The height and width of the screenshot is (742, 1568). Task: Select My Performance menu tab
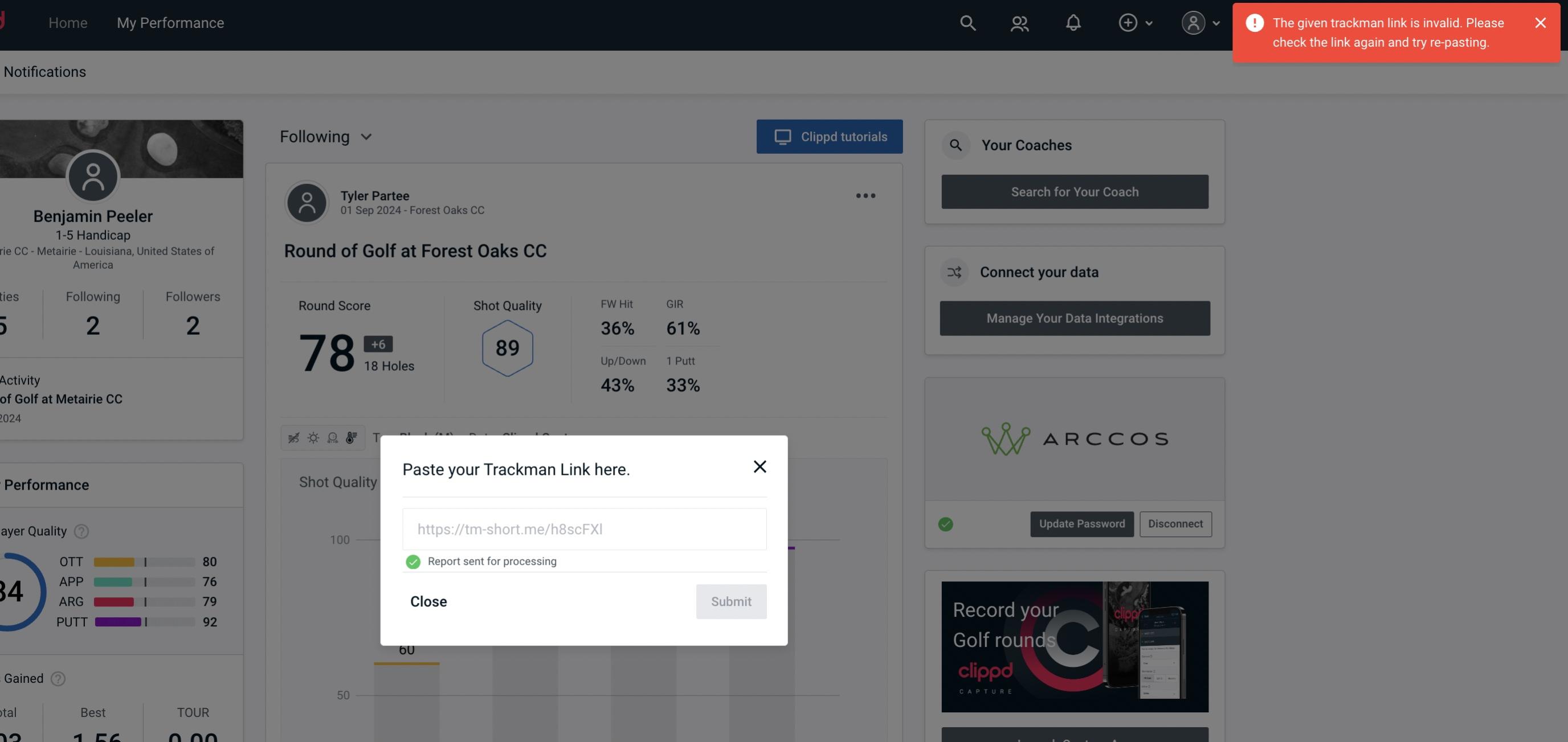(x=170, y=22)
